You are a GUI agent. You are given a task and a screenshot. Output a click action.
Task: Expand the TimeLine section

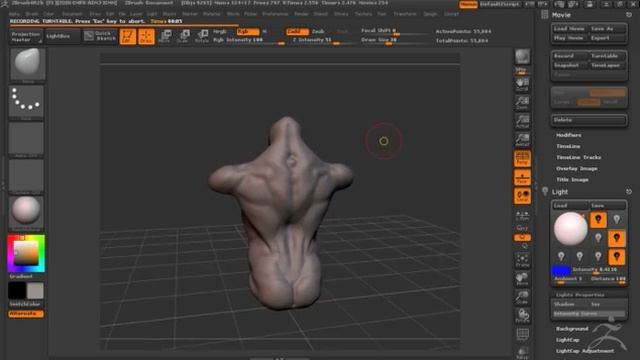[568, 146]
